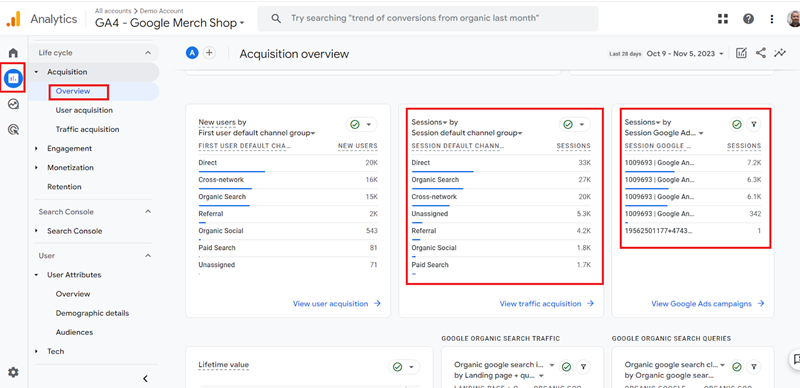800x388 pixels.
Task: Open Session default channel group dropdown
Action: tap(467, 133)
